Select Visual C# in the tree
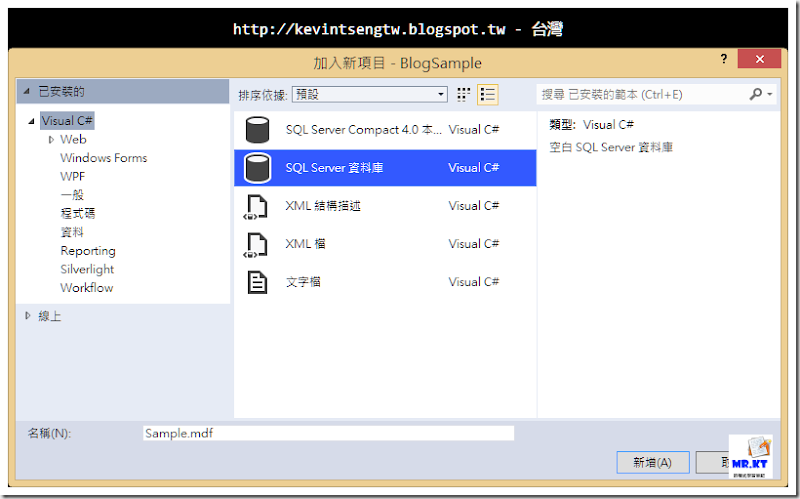Screen dimensions: 800x499 (67, 121)
